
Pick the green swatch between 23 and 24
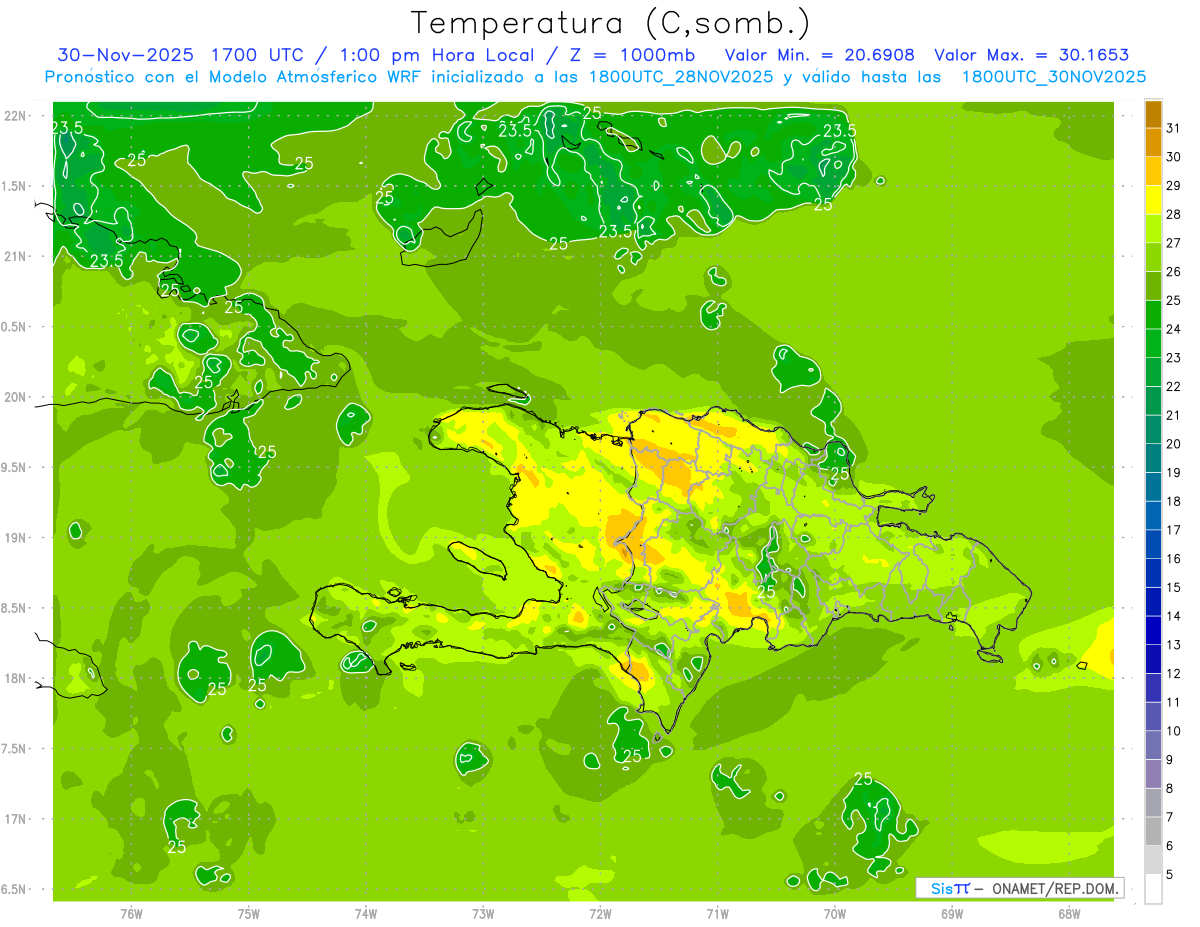tap(1153, 343)
